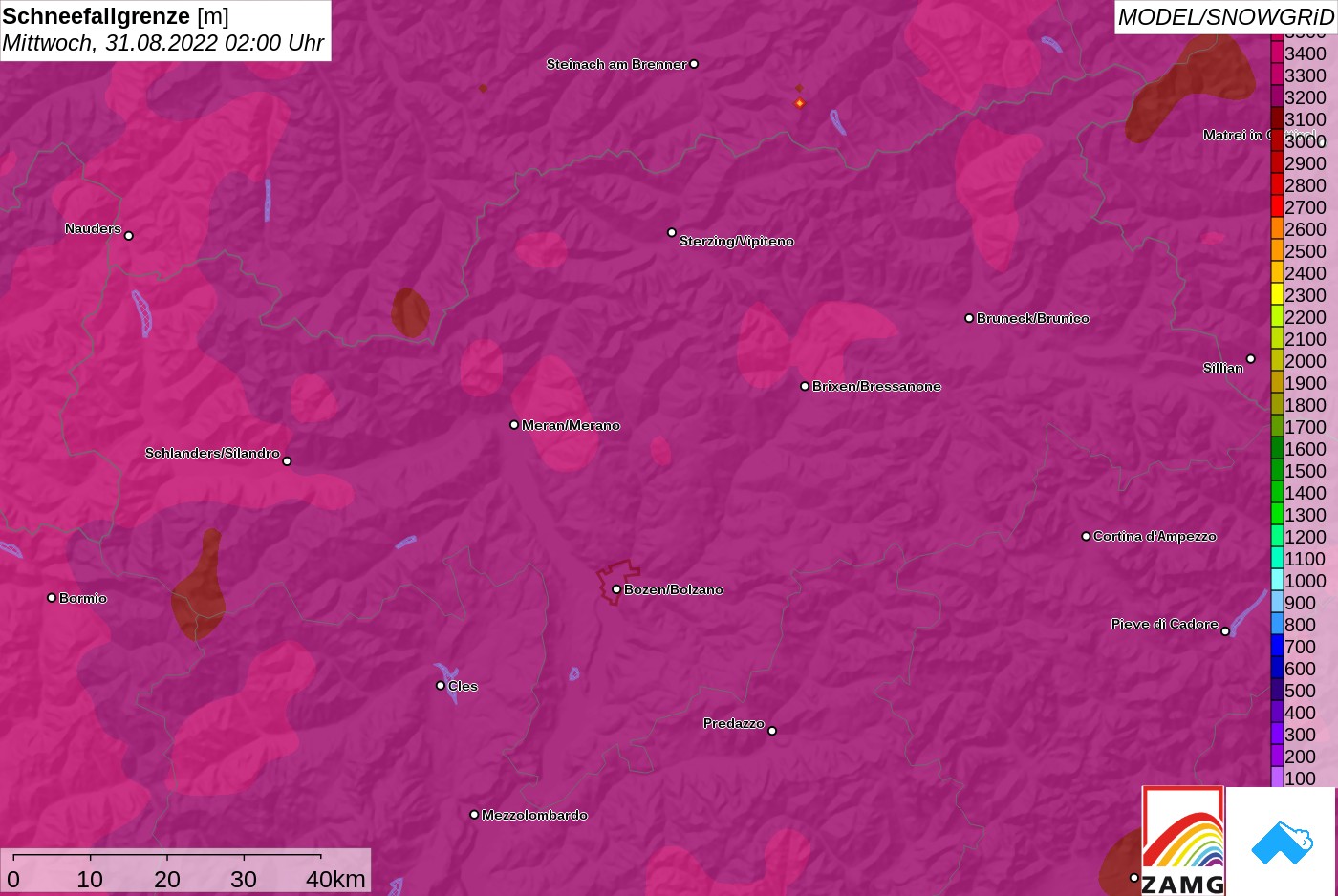1338x896 pixels.
Task: Click the Sillian city marker dot
Action: tap(1251, 359)
